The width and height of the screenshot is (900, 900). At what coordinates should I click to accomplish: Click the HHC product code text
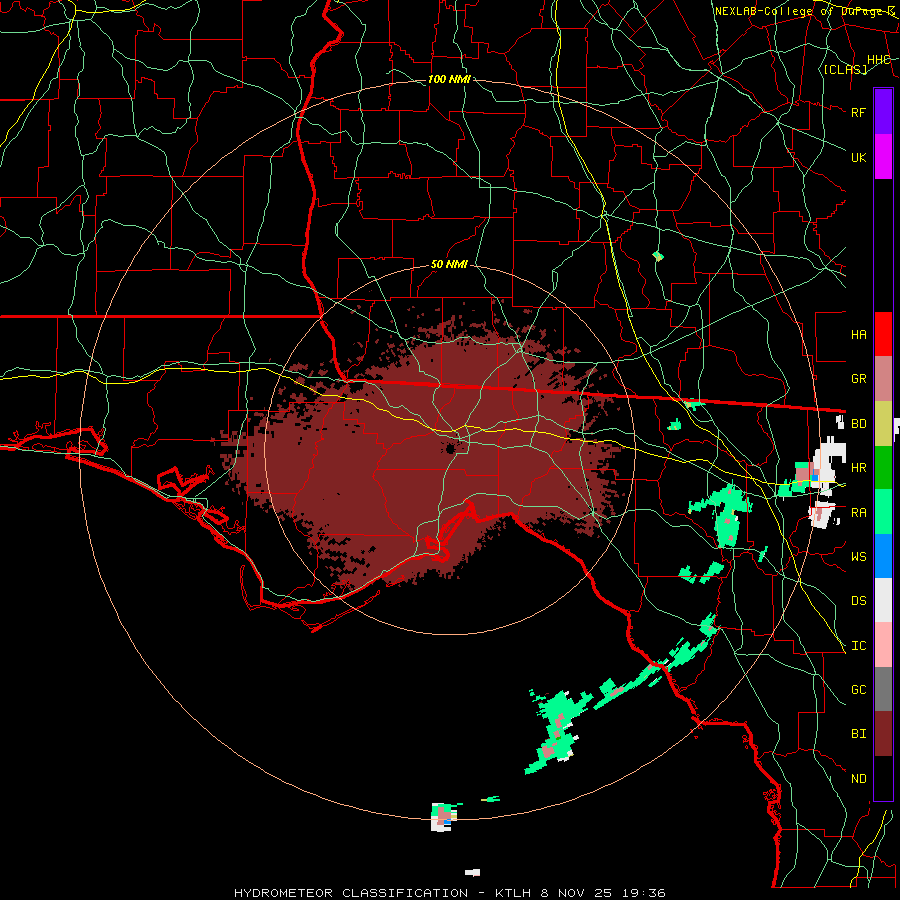pyautogui.click(x=879, y=60)
